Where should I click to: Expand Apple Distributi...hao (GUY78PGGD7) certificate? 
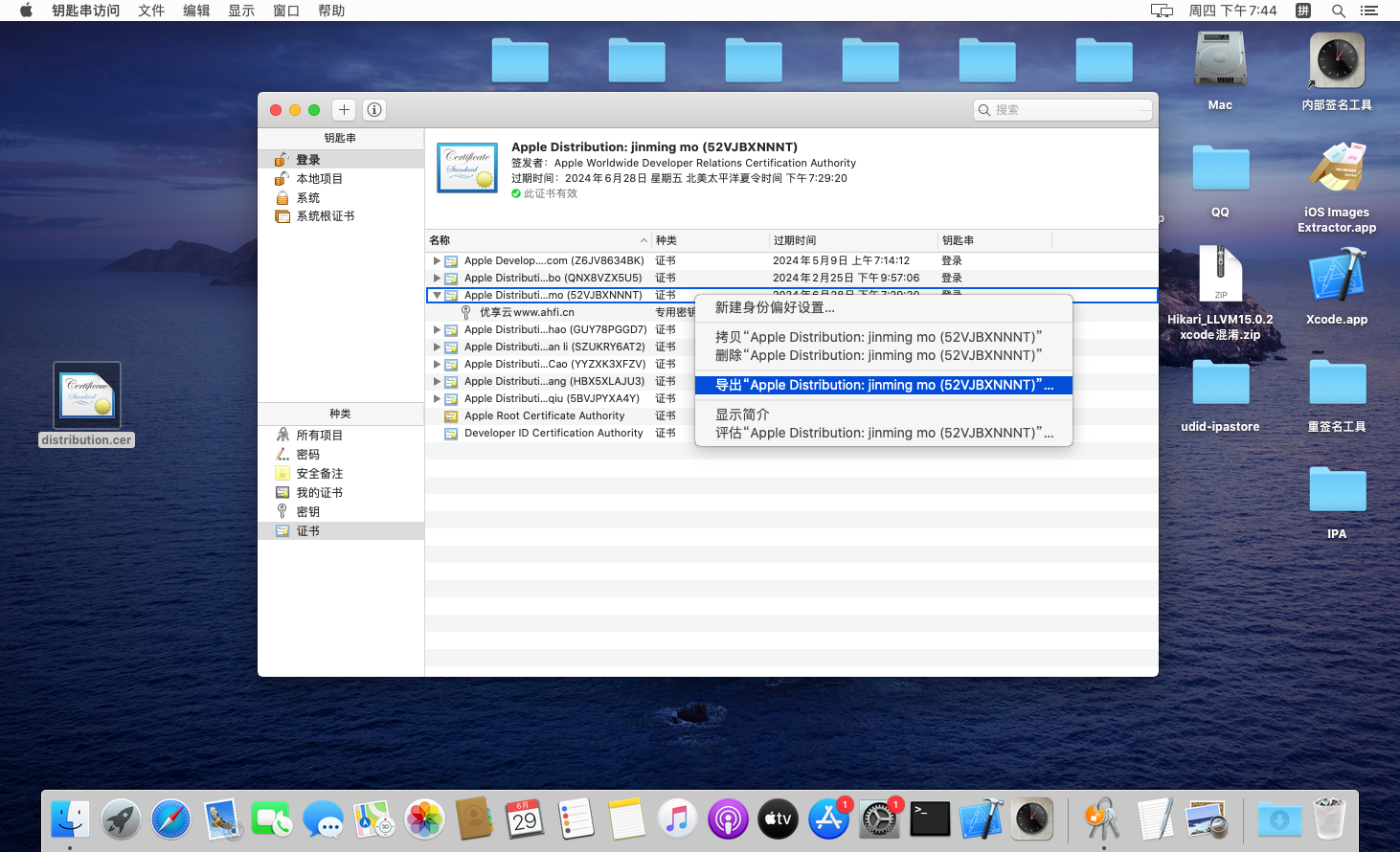[x=437, y=329]
